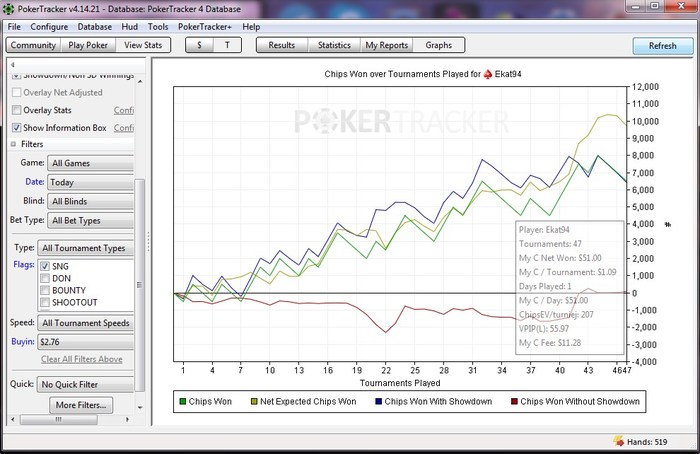Open the All Tournament Speeds dropdown
Image resolution: width=700 pixels, height=454 pixels.
click(86, 323)
